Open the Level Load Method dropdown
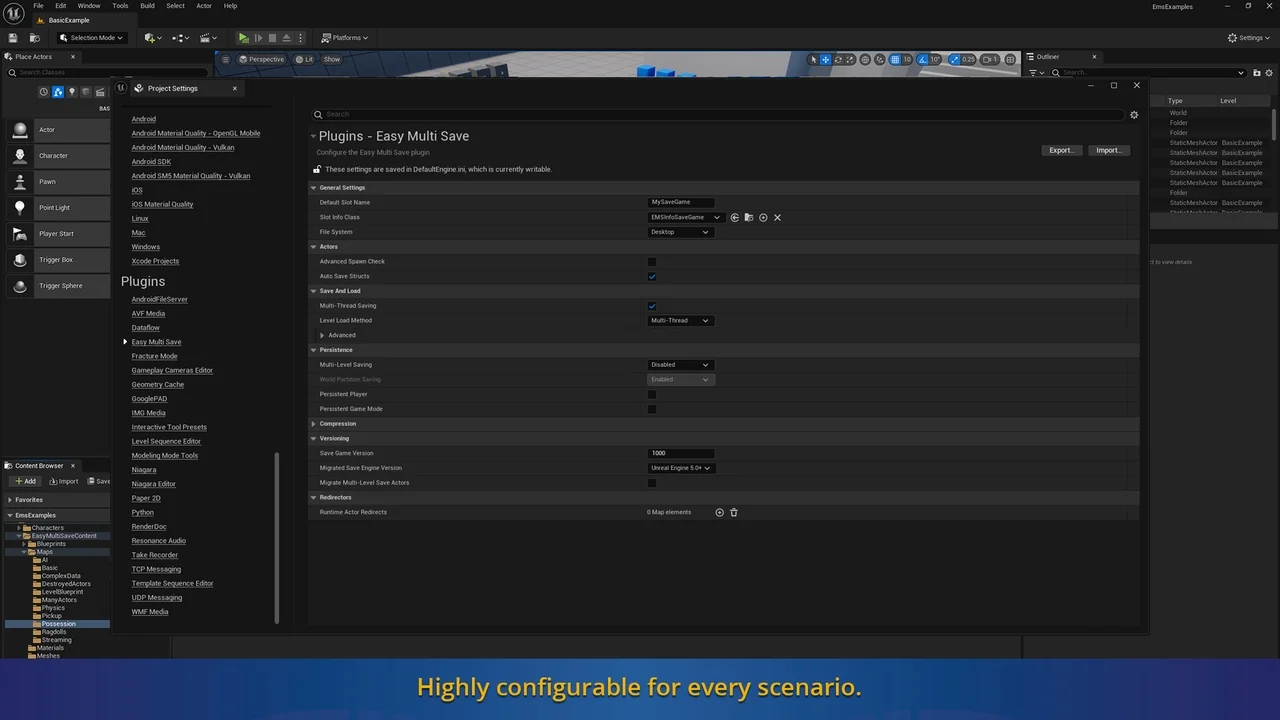 680,321
